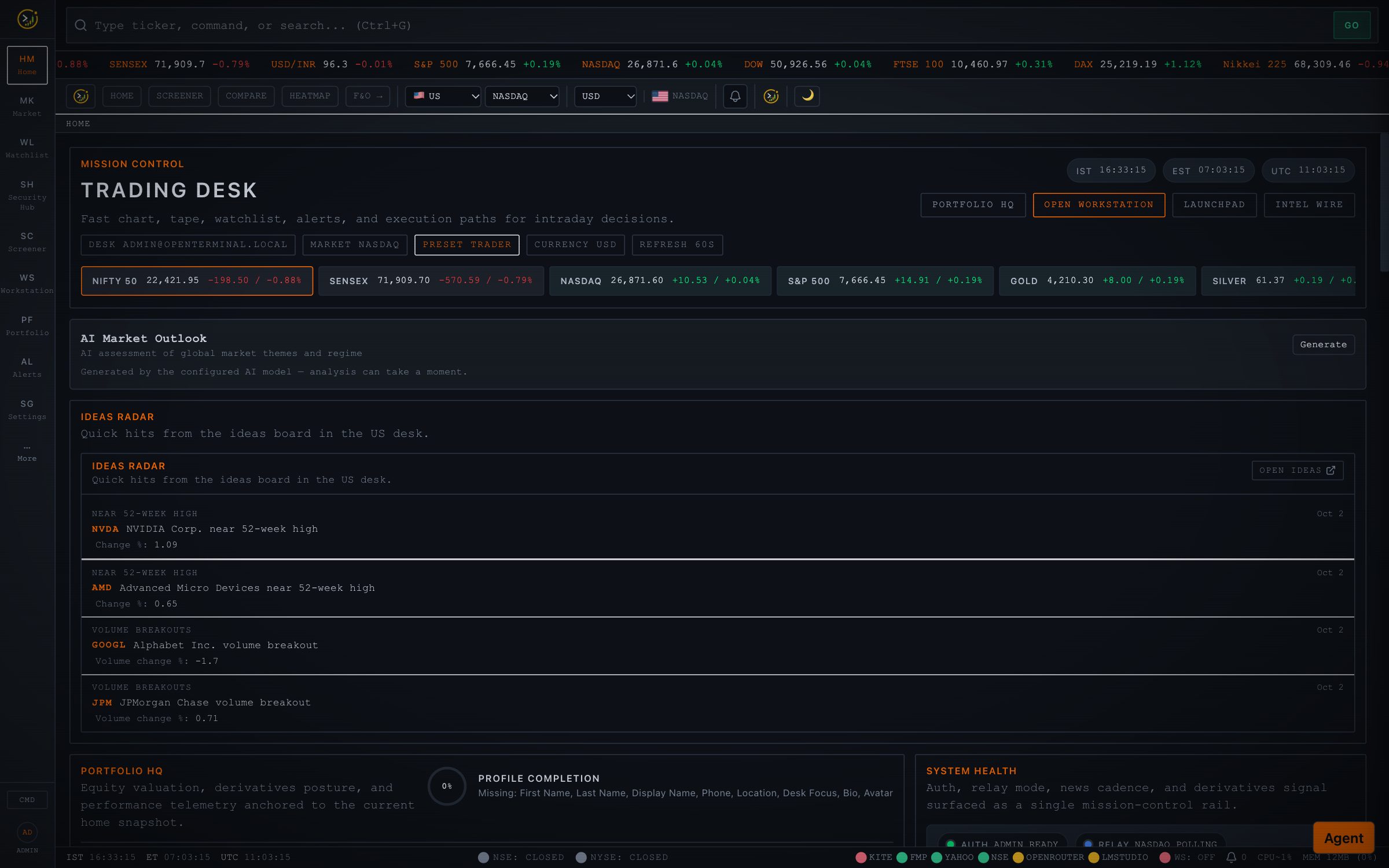The height and width of the screenshot is (868, 1389).
Task: Open Alerts from the sidebar
Action: pyautogui.click(x=27, y=367)
